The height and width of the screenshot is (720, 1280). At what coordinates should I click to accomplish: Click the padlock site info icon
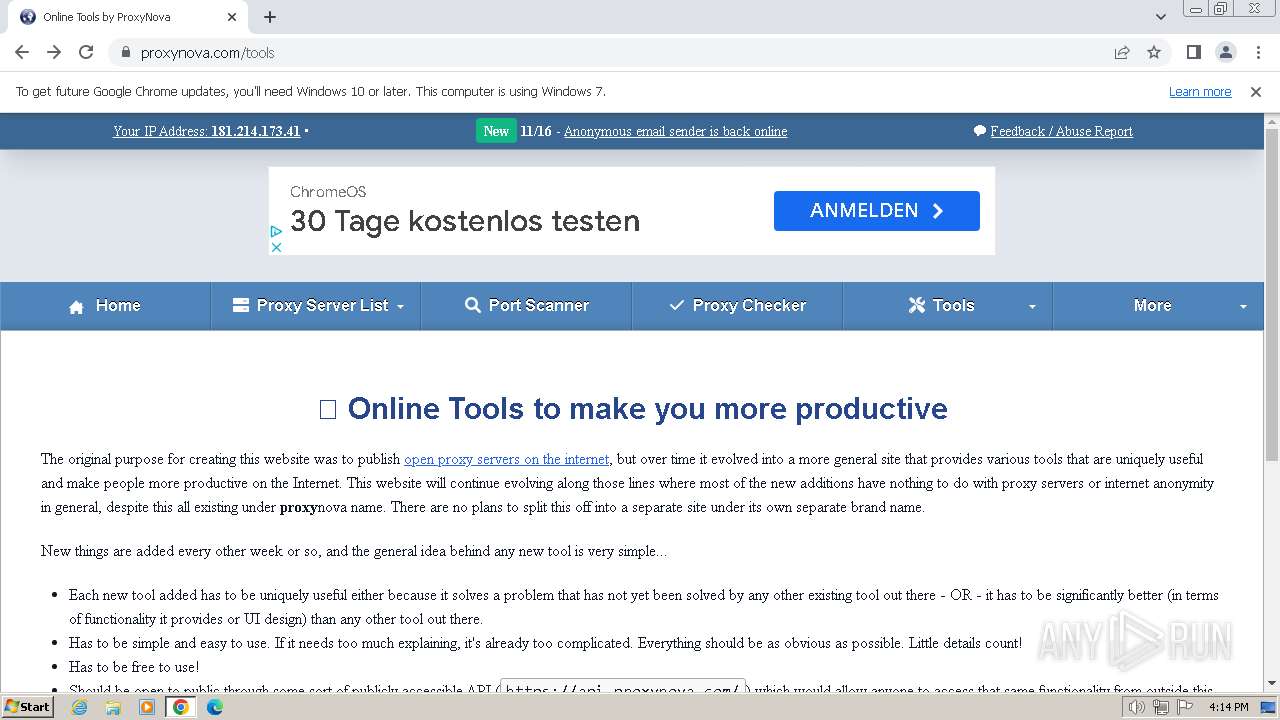[126, 52]
